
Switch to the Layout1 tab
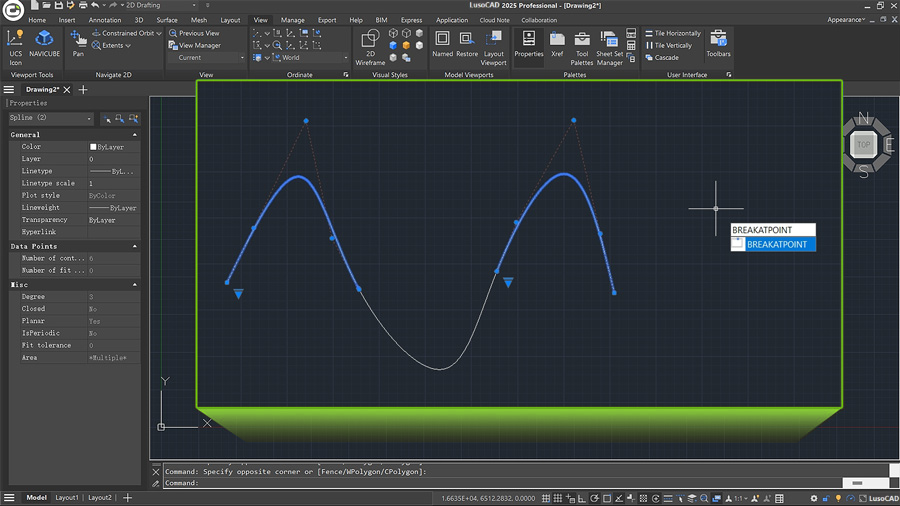pyautogui.click(x=66, y=498)
